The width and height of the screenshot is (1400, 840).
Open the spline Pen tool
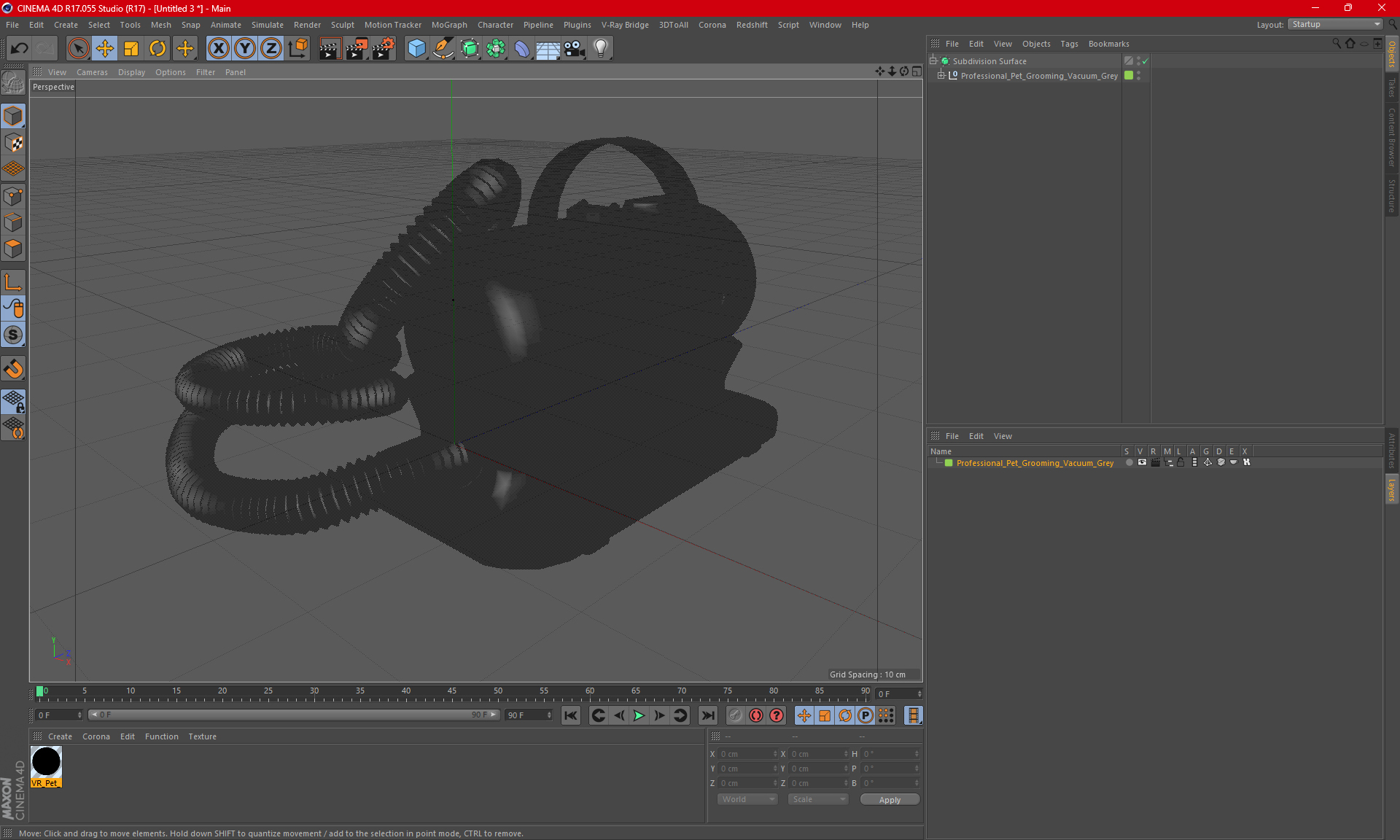(x=443, y=48)
